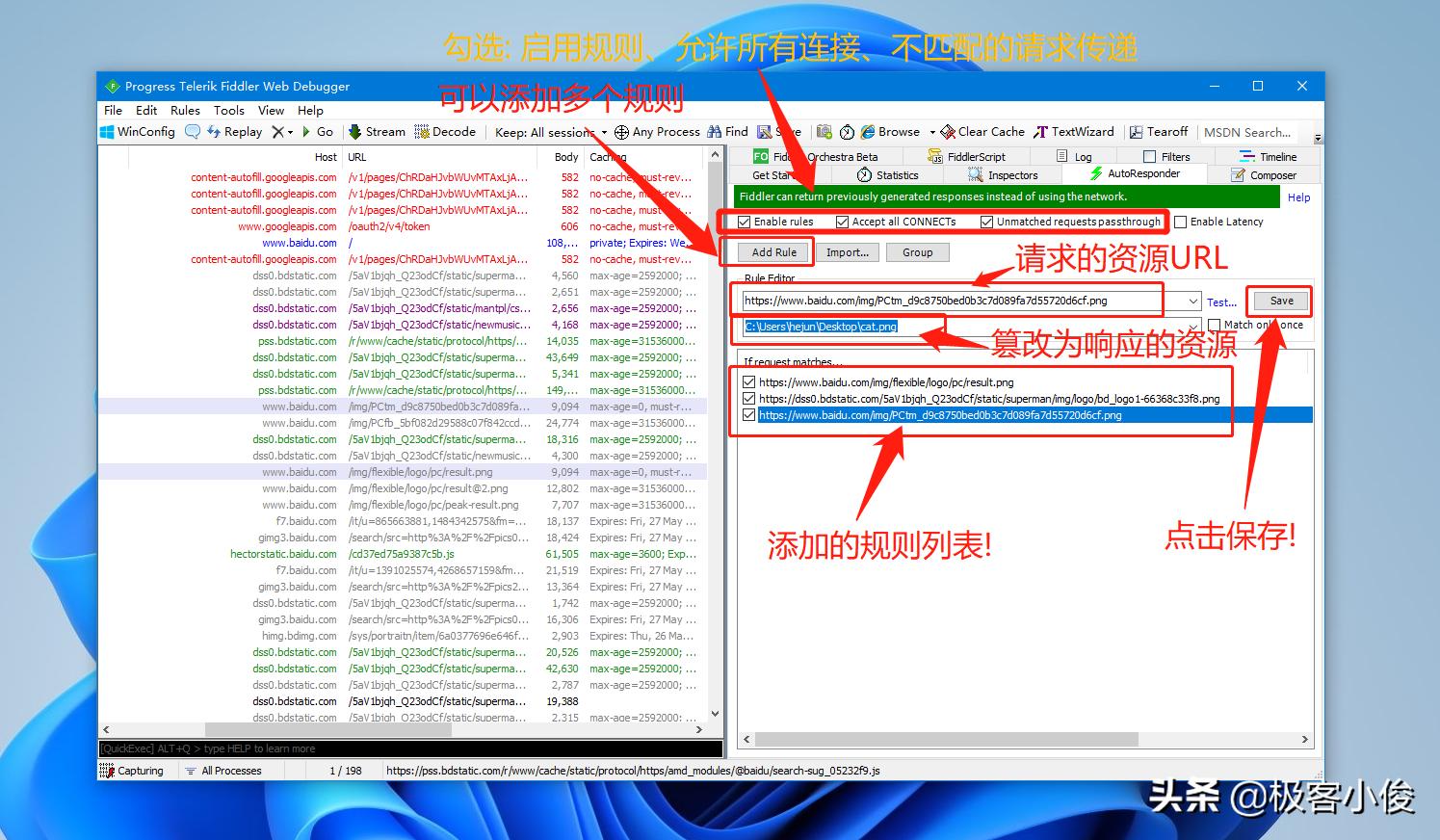
Task: Open the Rules menu
Action: tap(185, 111)
